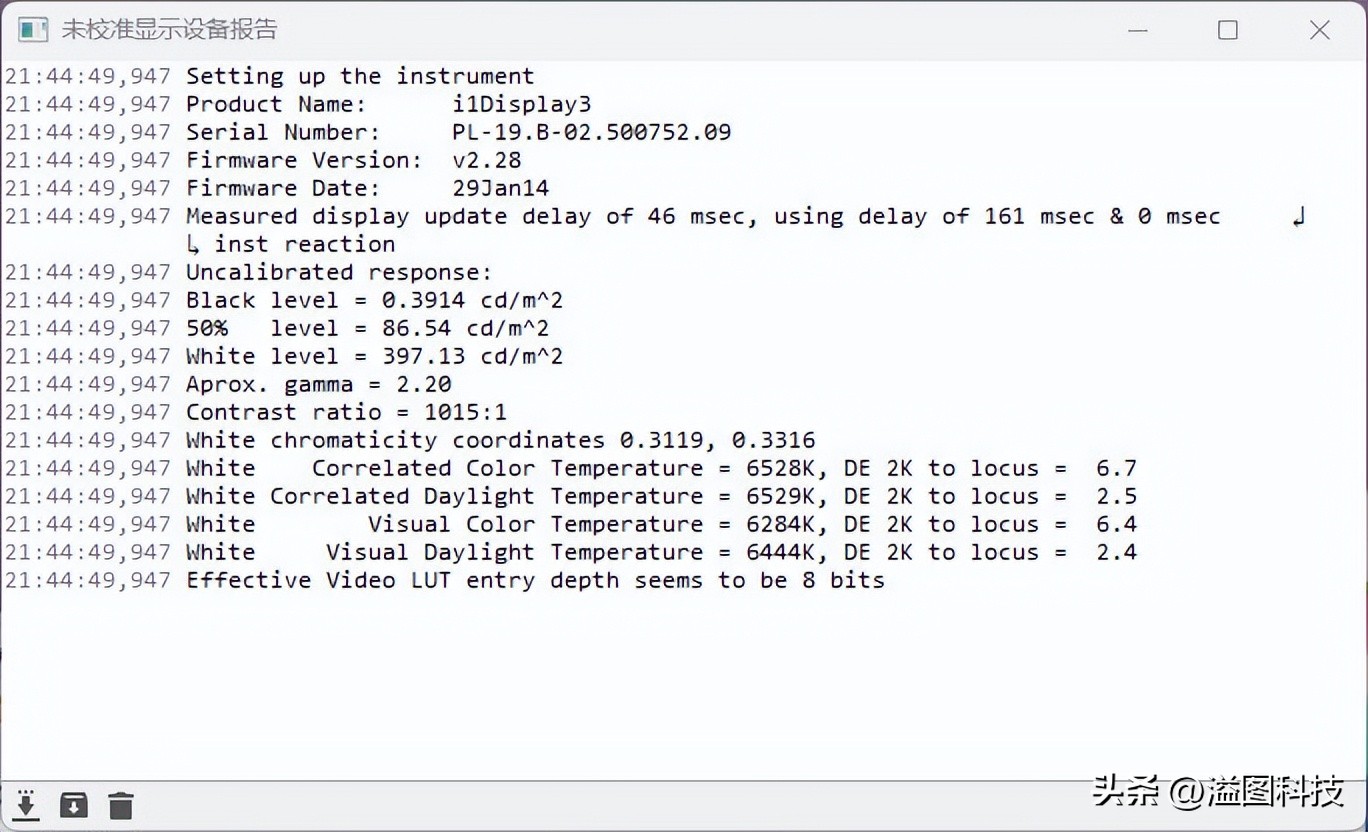1368x832 pixels.
Task: Click the Firmware Version v2.28 line
Action: pyautogui.click(x=353, y=160)
